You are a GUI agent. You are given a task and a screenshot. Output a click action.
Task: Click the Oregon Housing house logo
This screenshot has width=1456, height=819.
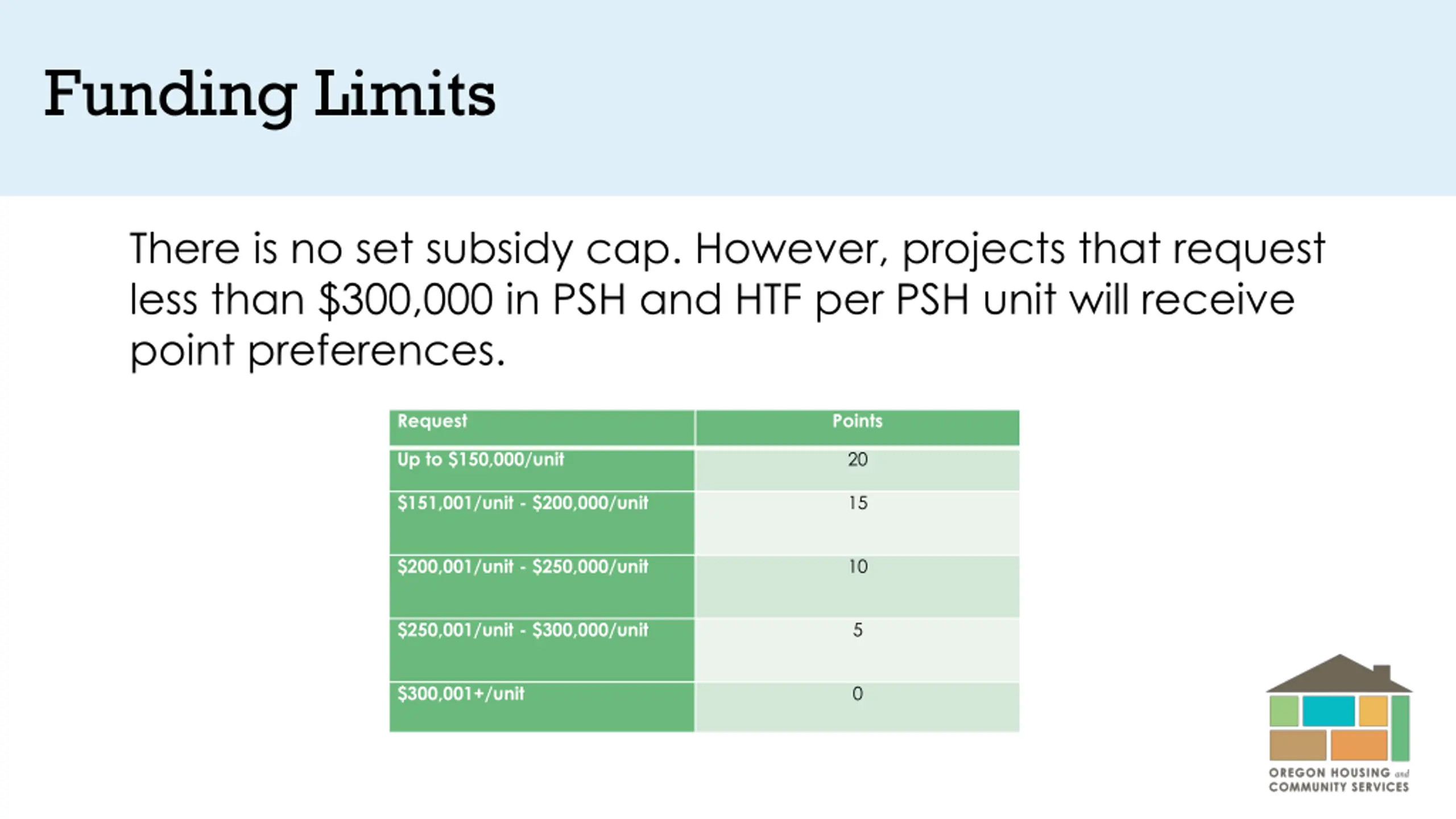coord(1339,723)
